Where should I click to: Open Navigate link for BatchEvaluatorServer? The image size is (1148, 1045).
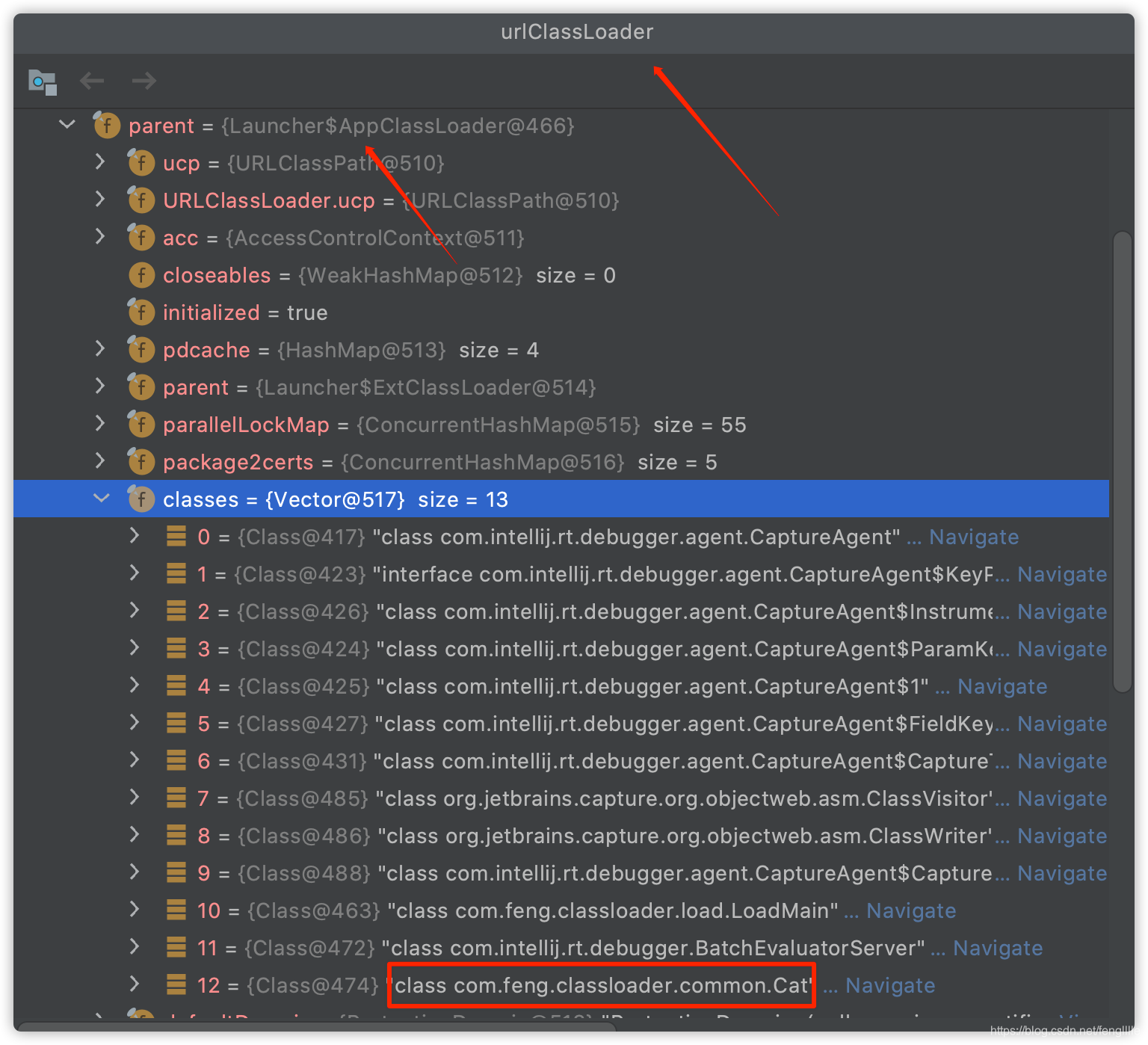(x=998, y=947)
